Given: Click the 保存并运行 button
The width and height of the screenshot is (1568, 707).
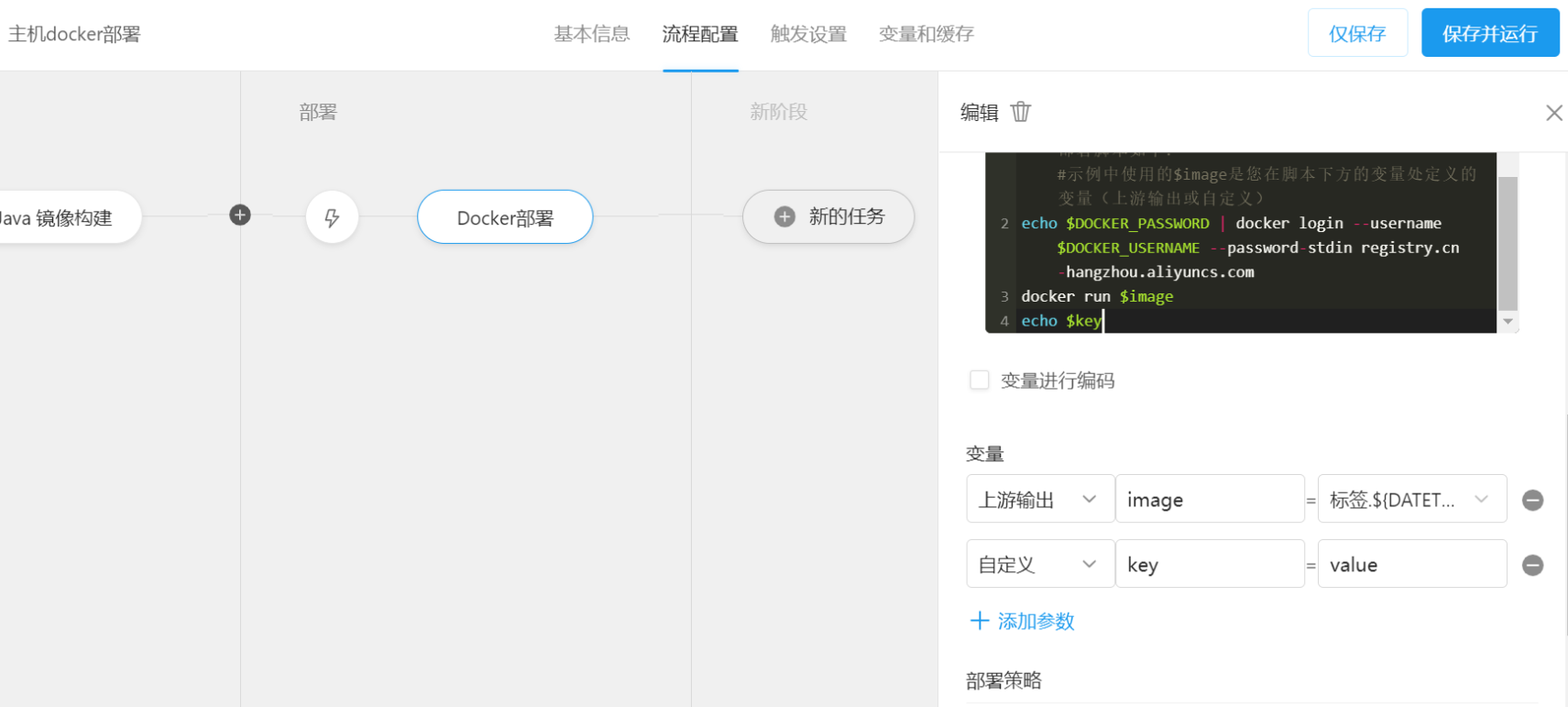Looking at the screenshot, I should click(x=1490, y=33).
